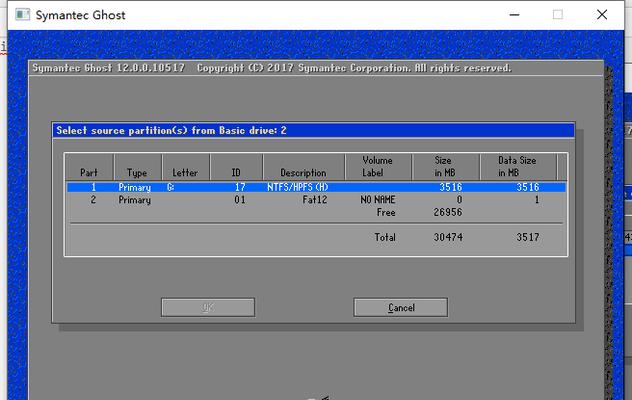The image size is (632, 400).
Task: Maximize the Symantec Ghost window
Action: pyautogui.click(x=558, y=15)
